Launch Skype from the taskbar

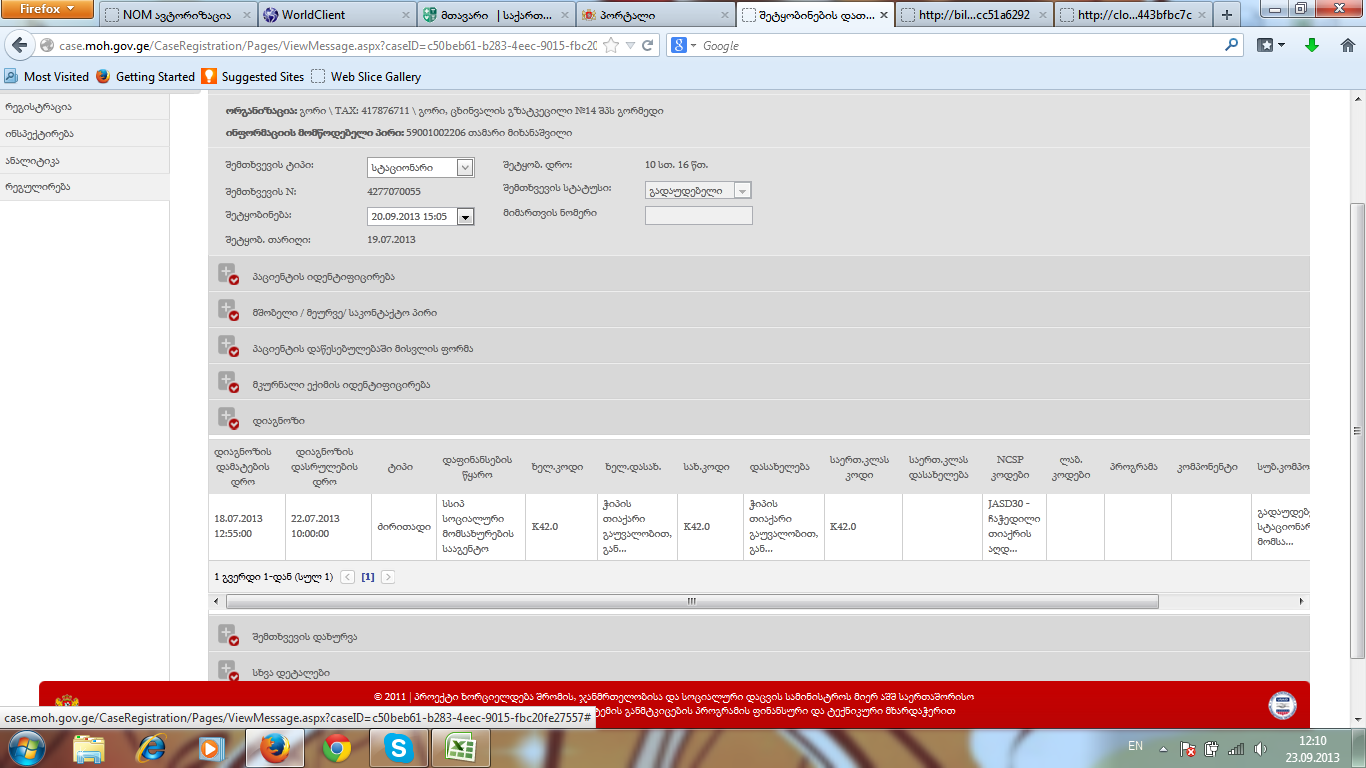tap(398, 748)
